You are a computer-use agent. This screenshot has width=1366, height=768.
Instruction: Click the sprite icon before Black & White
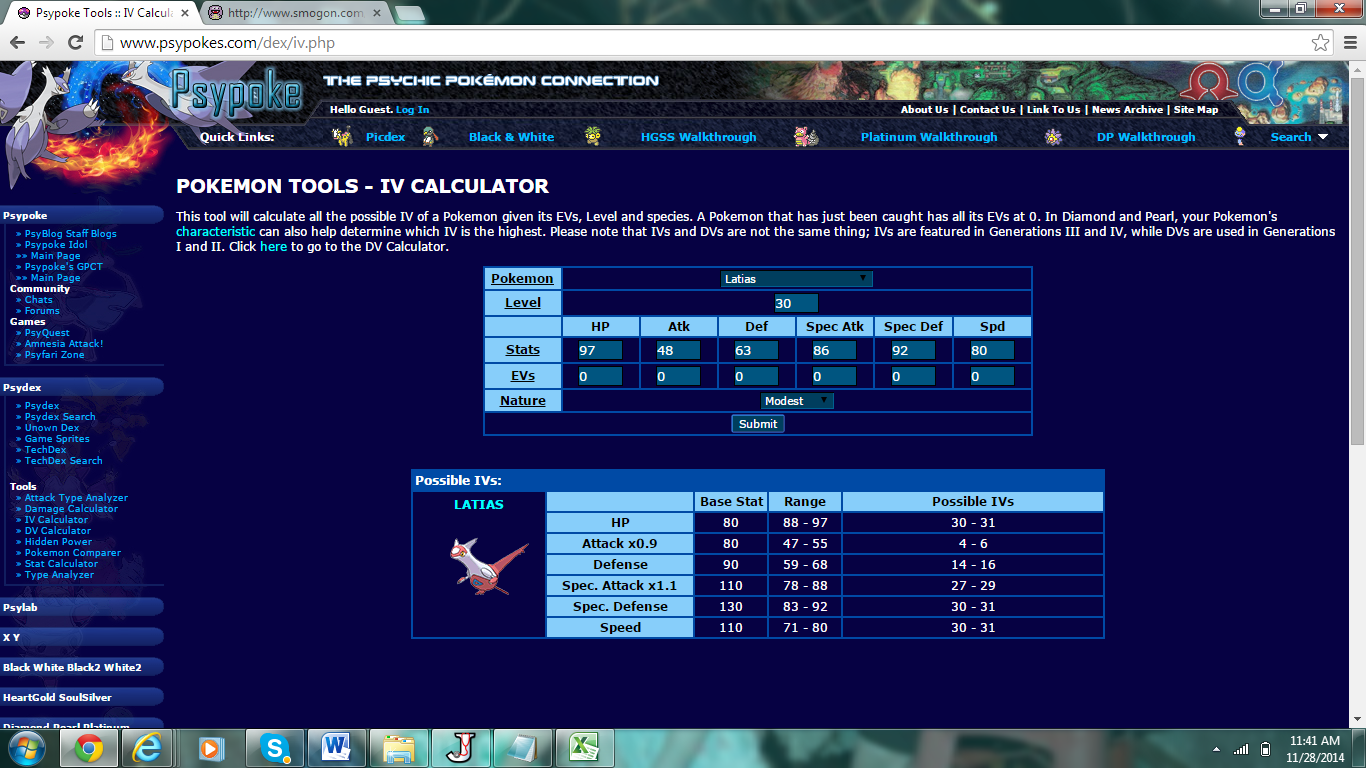[x=430, y=137]
